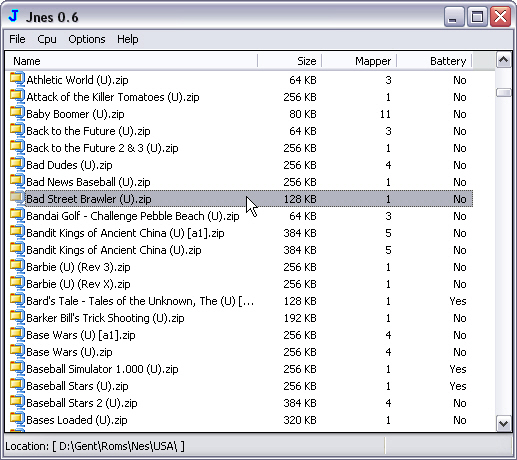Select Bandai Golf - Challenge Pebble Beach (U).zip
This screenshot has height=460, width=517.
[x=133, y=216]
